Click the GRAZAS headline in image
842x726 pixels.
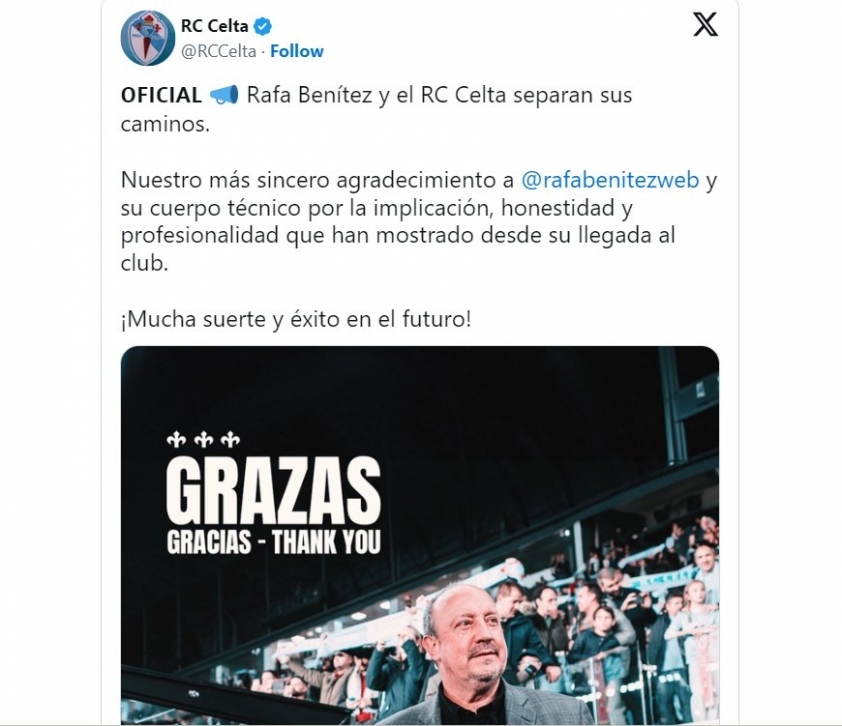[273, 491]
